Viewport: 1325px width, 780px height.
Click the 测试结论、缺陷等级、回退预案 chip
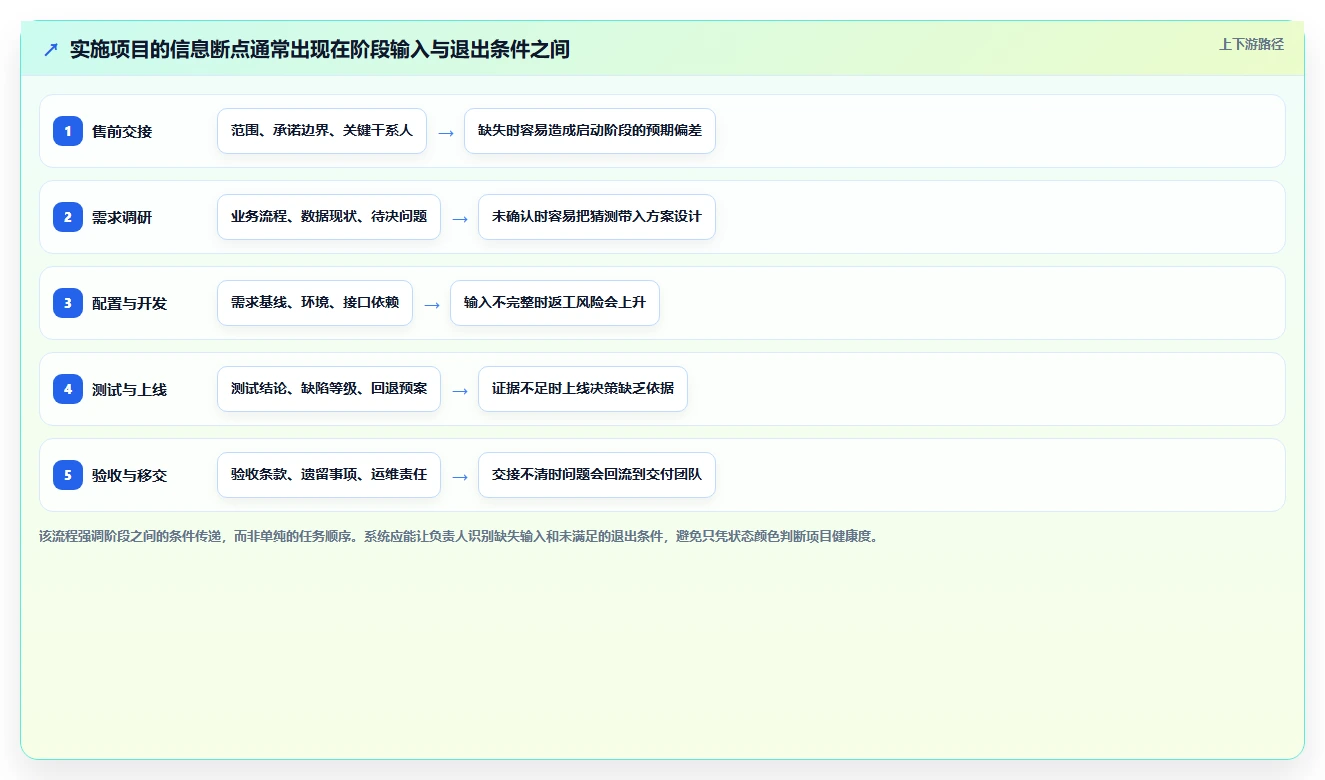pyautogui.click(x=329, y=389)
